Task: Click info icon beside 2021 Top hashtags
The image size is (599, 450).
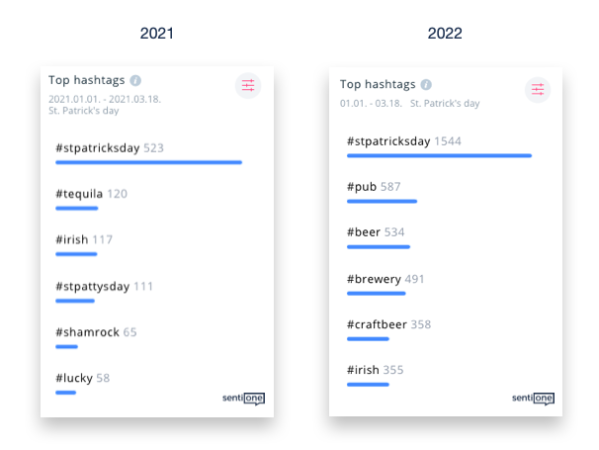Action: (135, 81)
